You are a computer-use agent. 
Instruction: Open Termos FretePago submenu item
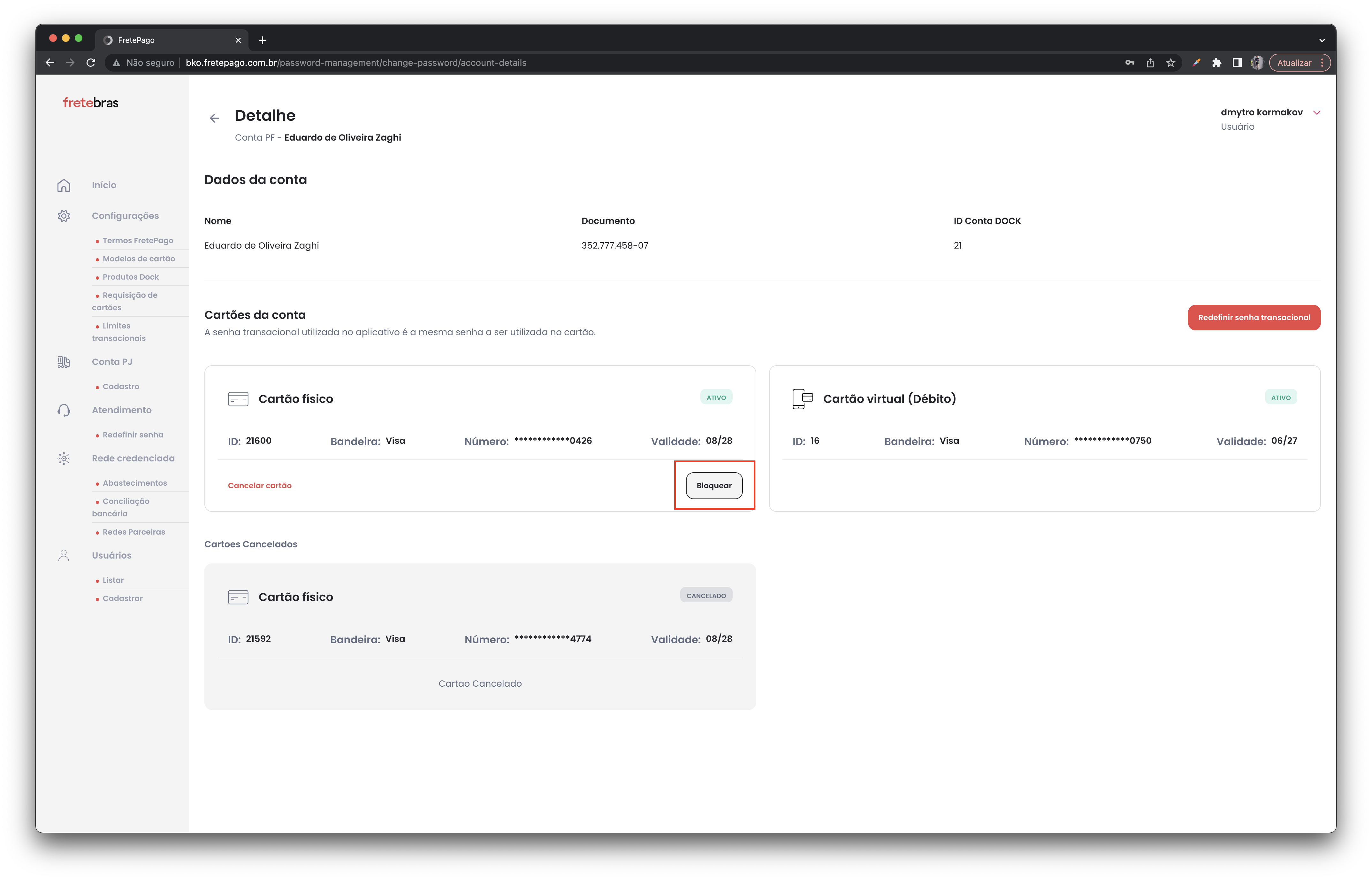point(138,241)
